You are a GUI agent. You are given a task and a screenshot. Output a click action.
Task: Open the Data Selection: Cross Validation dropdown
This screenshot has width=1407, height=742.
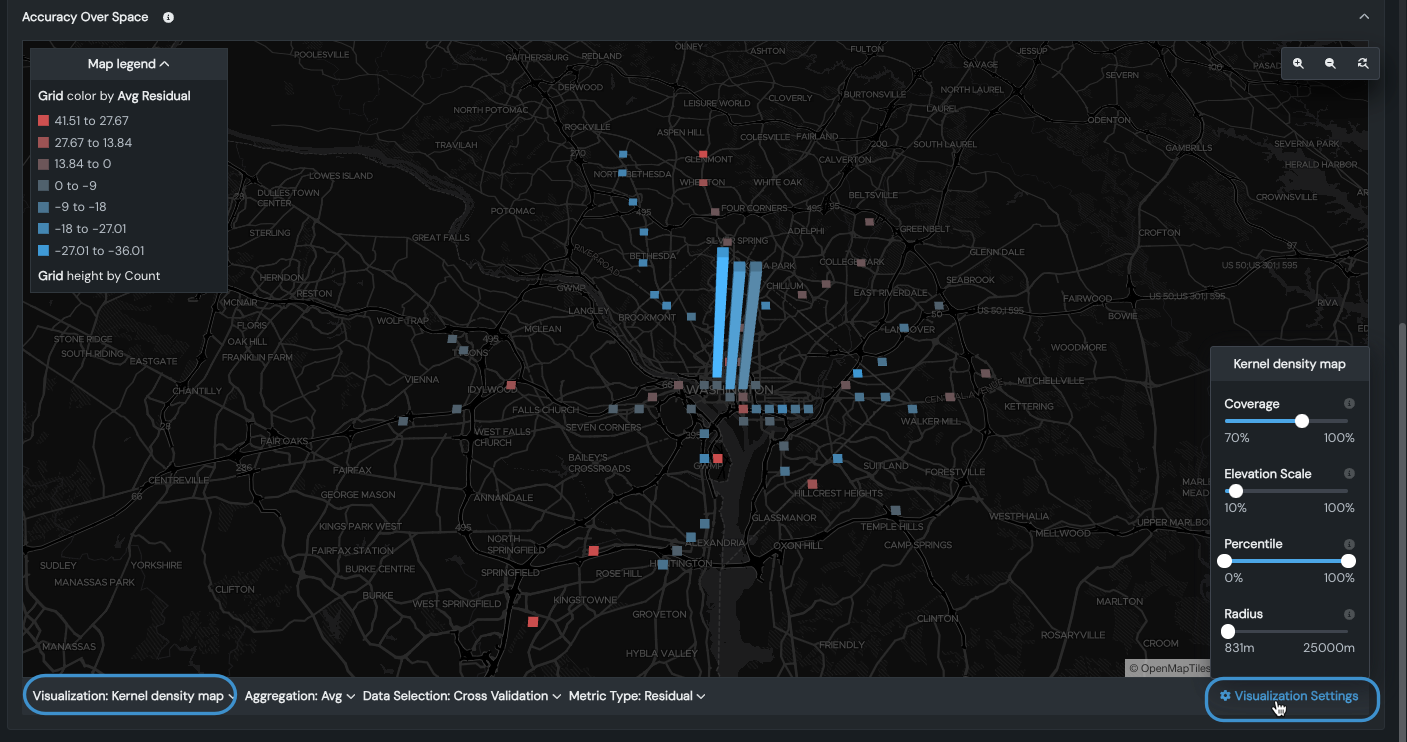pos(461,696)
